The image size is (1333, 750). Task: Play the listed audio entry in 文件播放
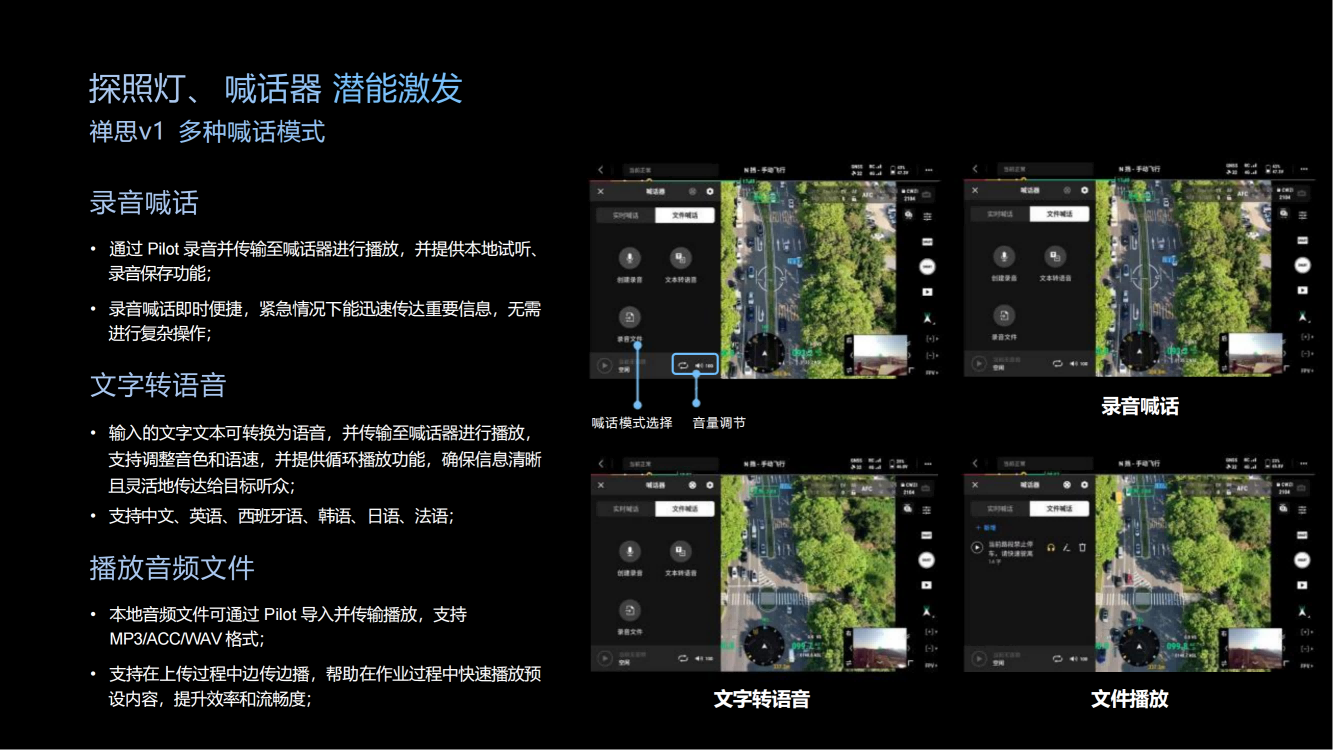click(977, 548)
